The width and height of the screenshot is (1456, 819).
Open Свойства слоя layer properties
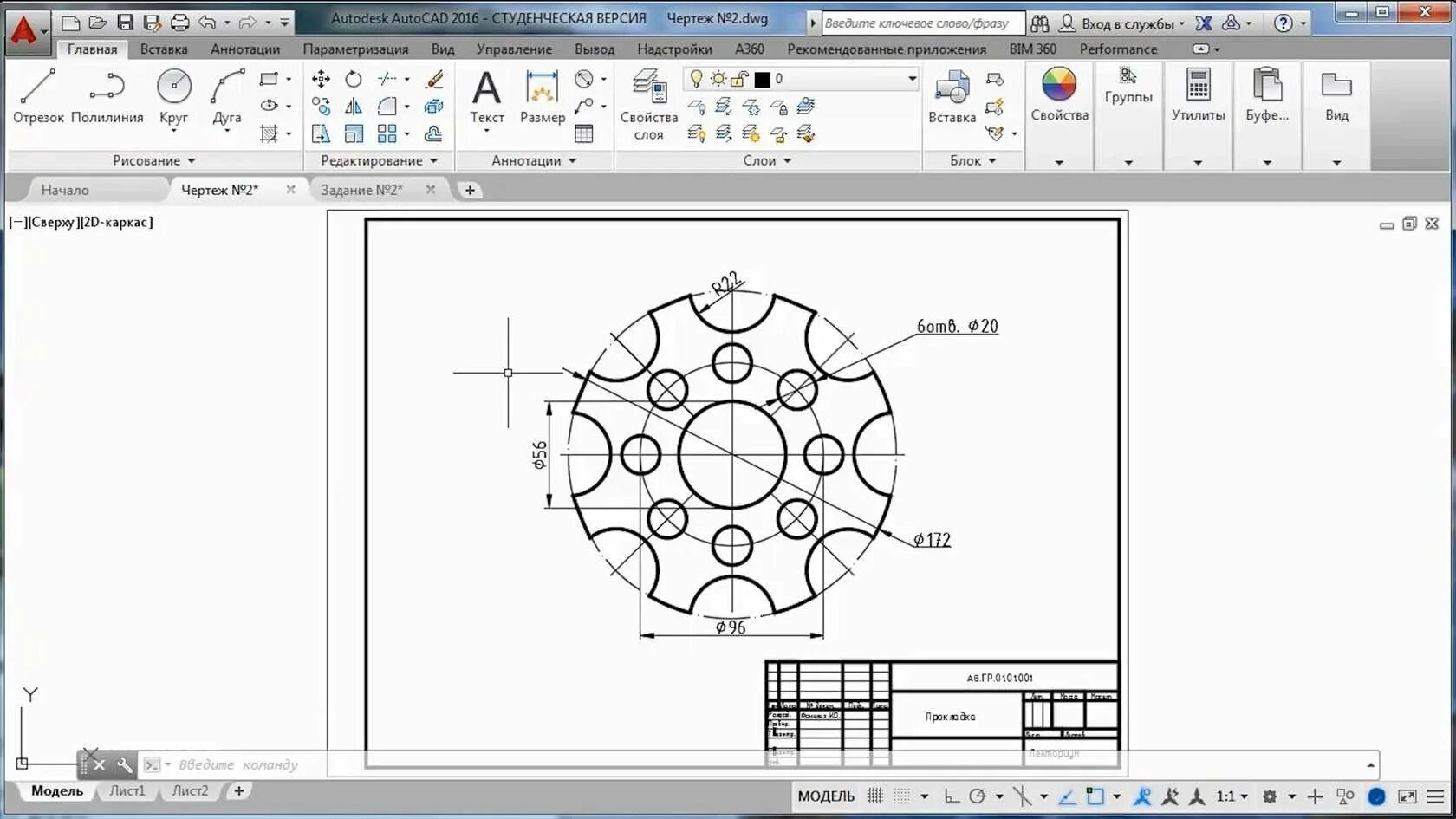[648, 104]
